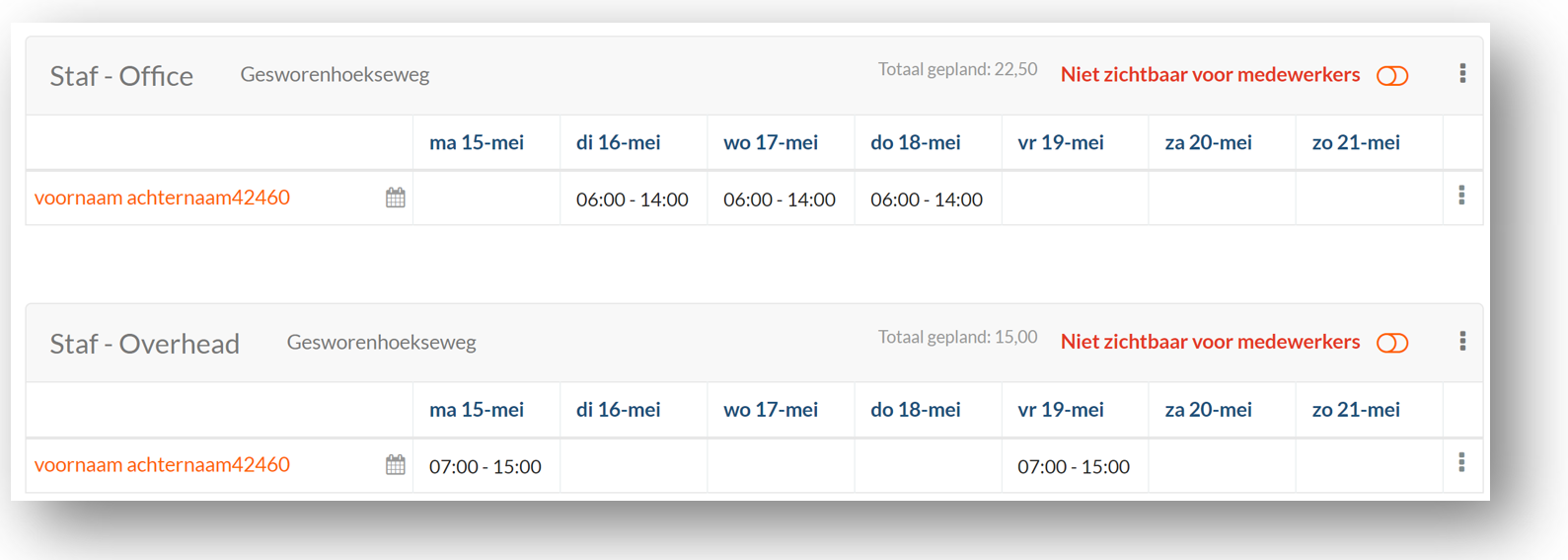Click empty Monday cell in Staf - Office row

(485, 199)
